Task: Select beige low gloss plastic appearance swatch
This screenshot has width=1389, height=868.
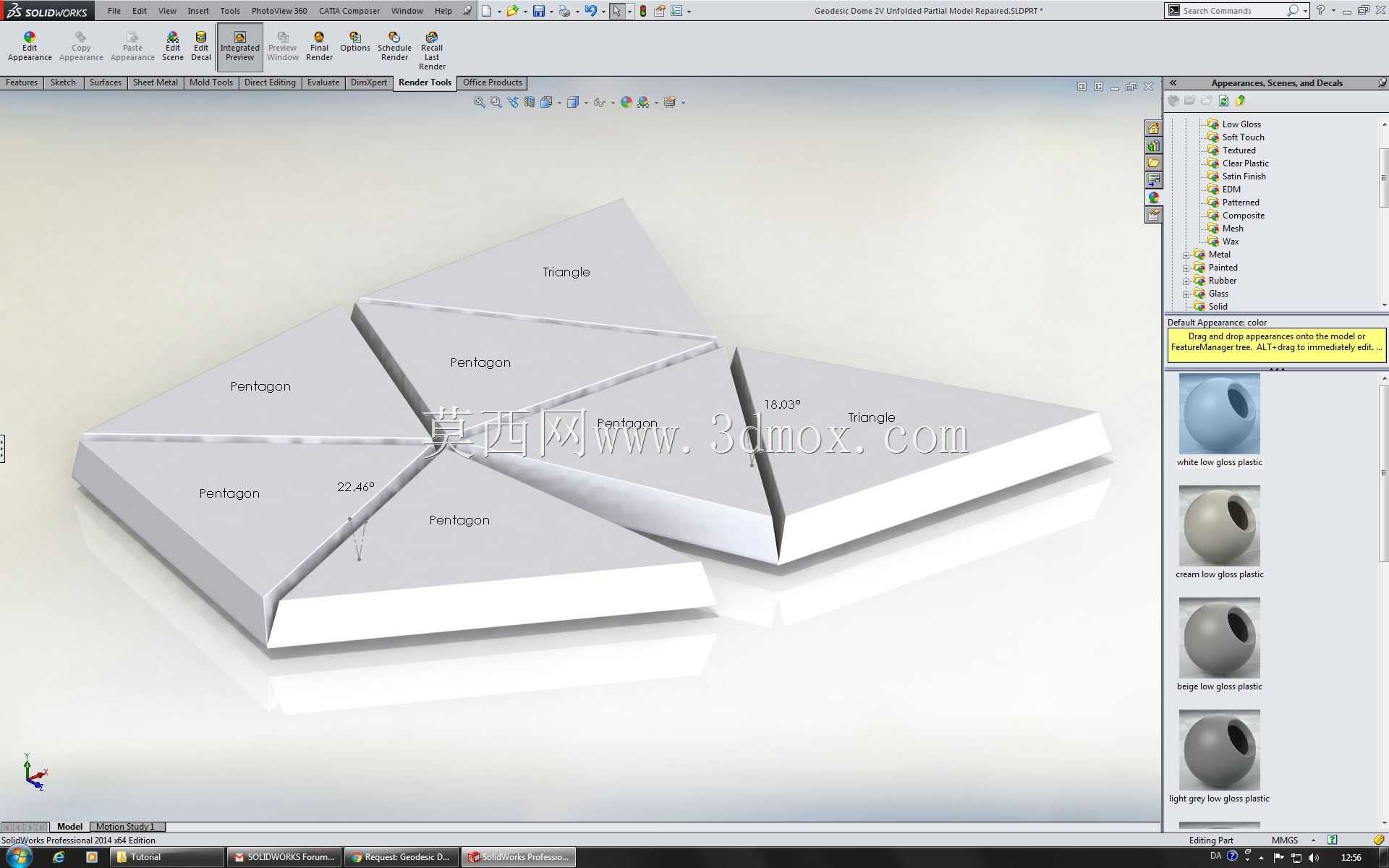Action: pos(1219,638)
